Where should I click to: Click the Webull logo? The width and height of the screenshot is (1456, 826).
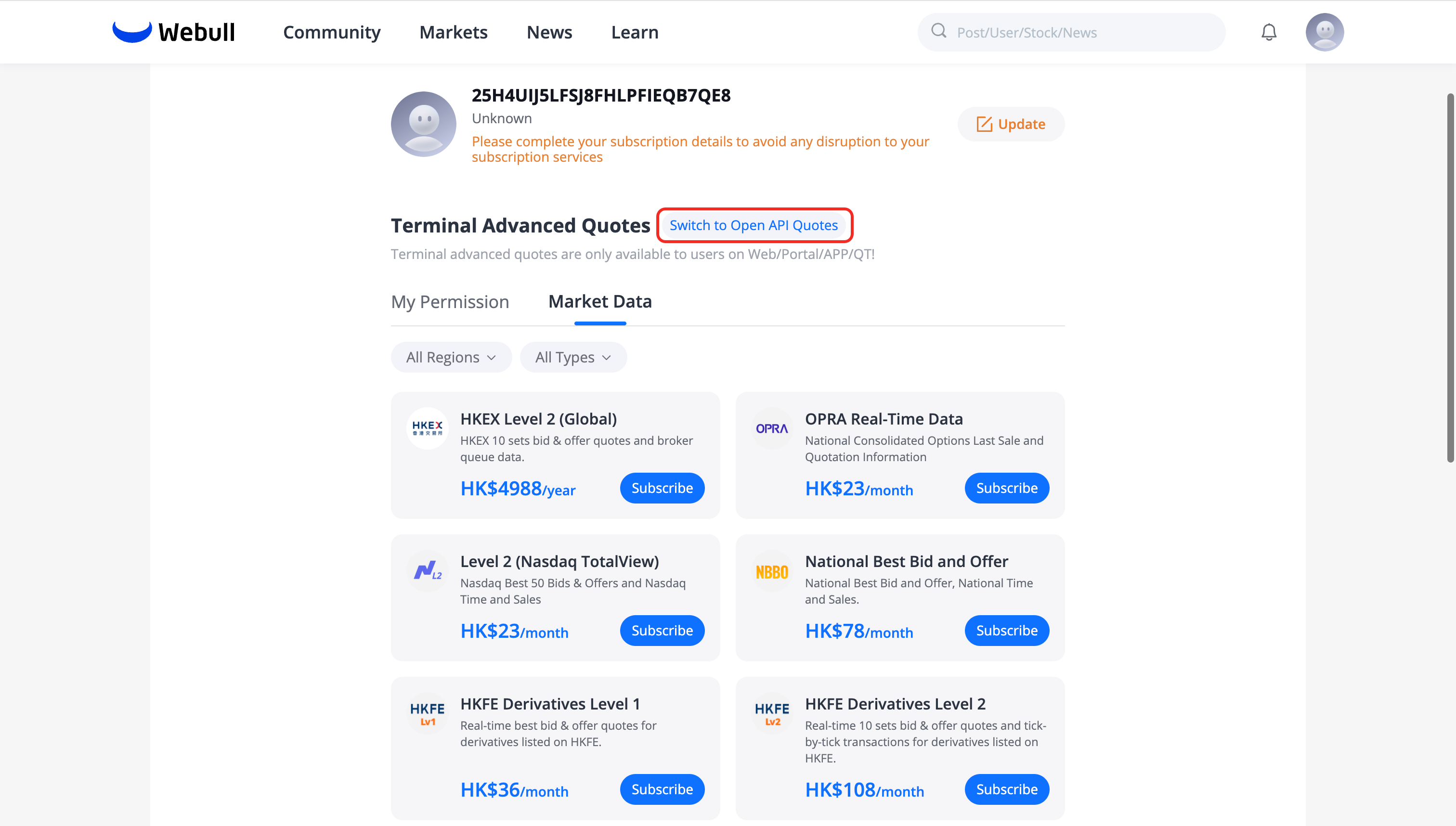point(174,32)
